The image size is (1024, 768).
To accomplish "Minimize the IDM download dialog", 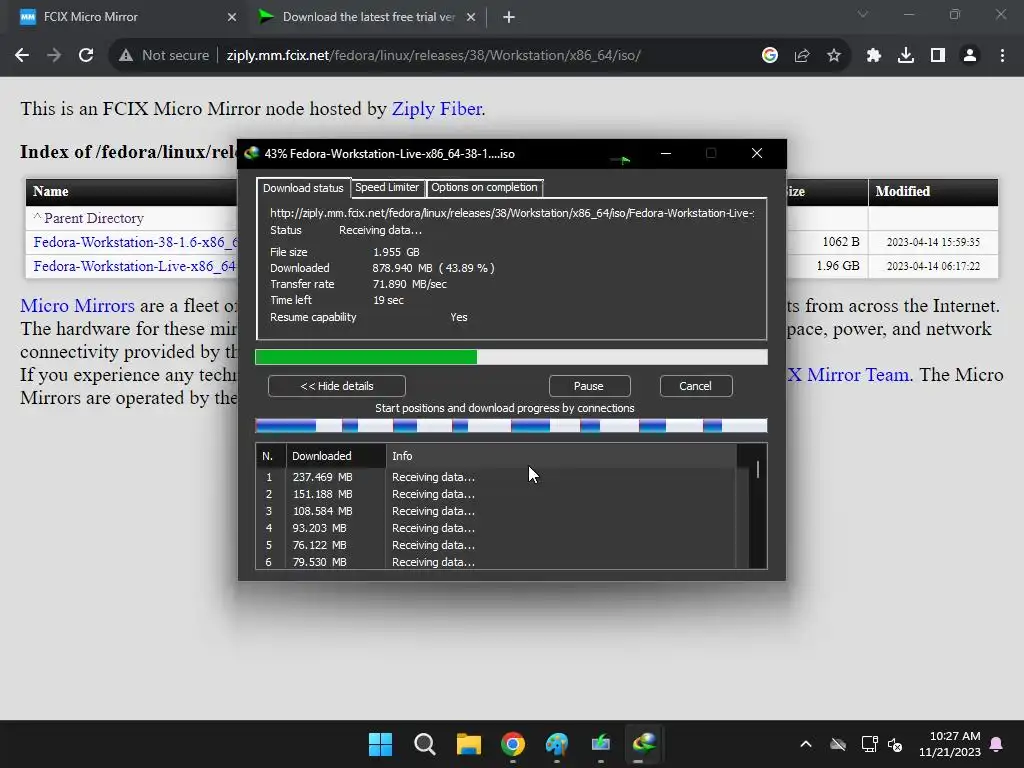I will pyautogui.click(x=665, y=153).
